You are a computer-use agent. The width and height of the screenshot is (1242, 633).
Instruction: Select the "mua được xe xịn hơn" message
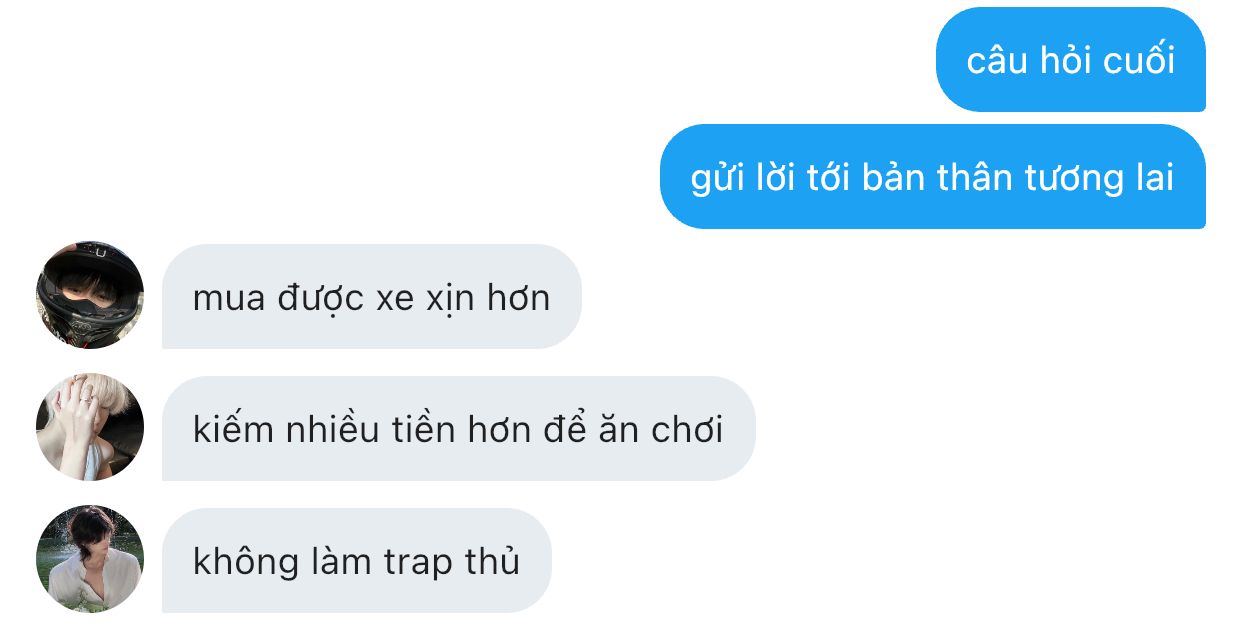(x=371, y=297)
